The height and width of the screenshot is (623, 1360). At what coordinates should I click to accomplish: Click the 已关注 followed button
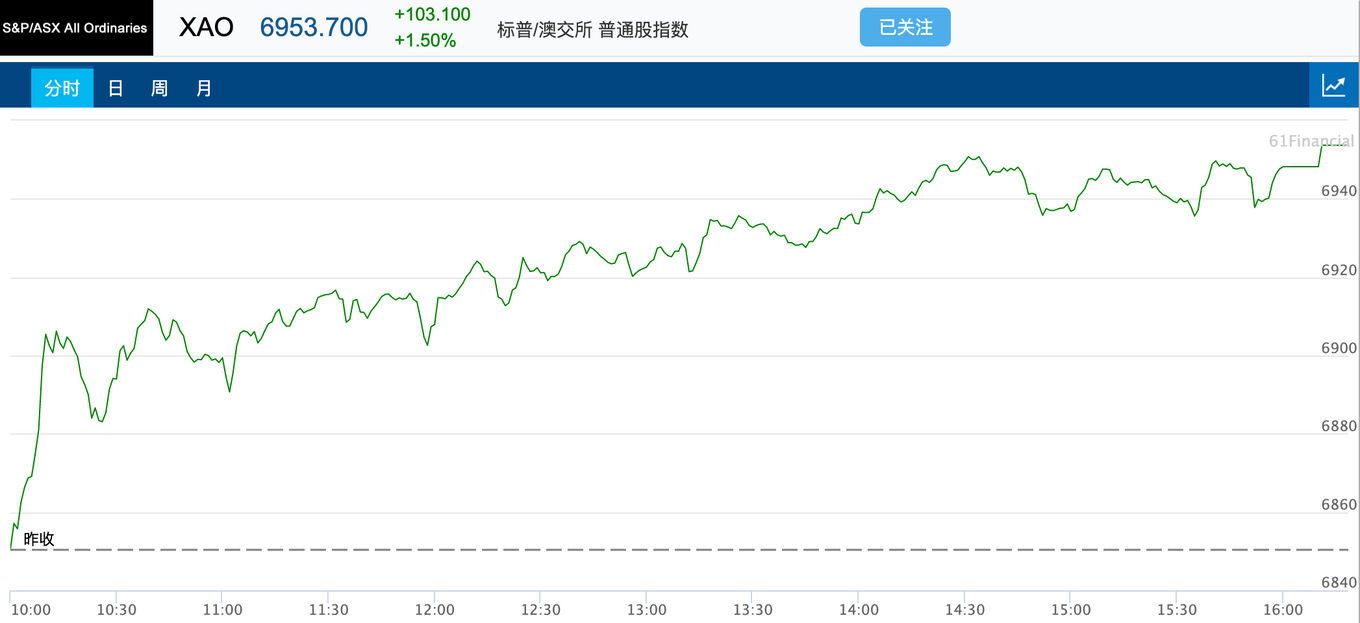905,27
